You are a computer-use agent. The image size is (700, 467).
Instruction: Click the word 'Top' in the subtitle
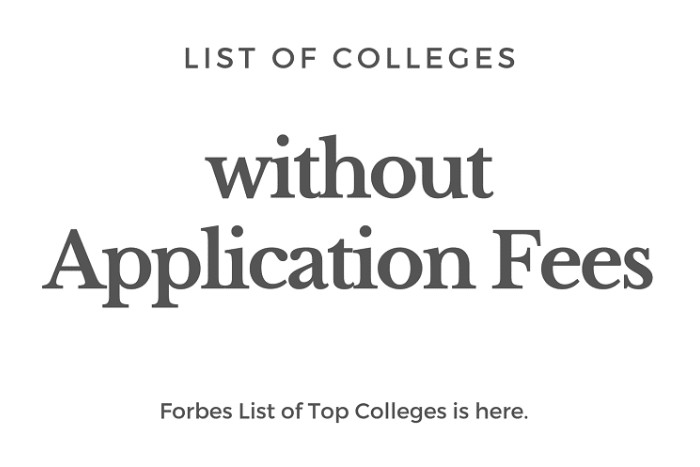pyautogui.click(x=328, y=412)
